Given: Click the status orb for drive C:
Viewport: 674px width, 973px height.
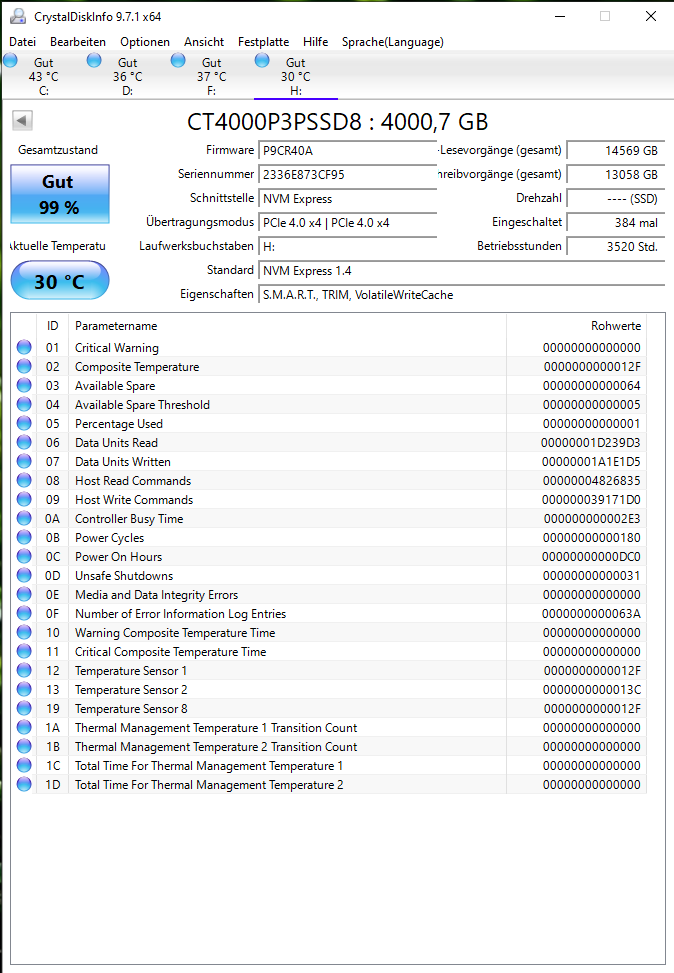Looking at the screenshot, I should point(11,60).
